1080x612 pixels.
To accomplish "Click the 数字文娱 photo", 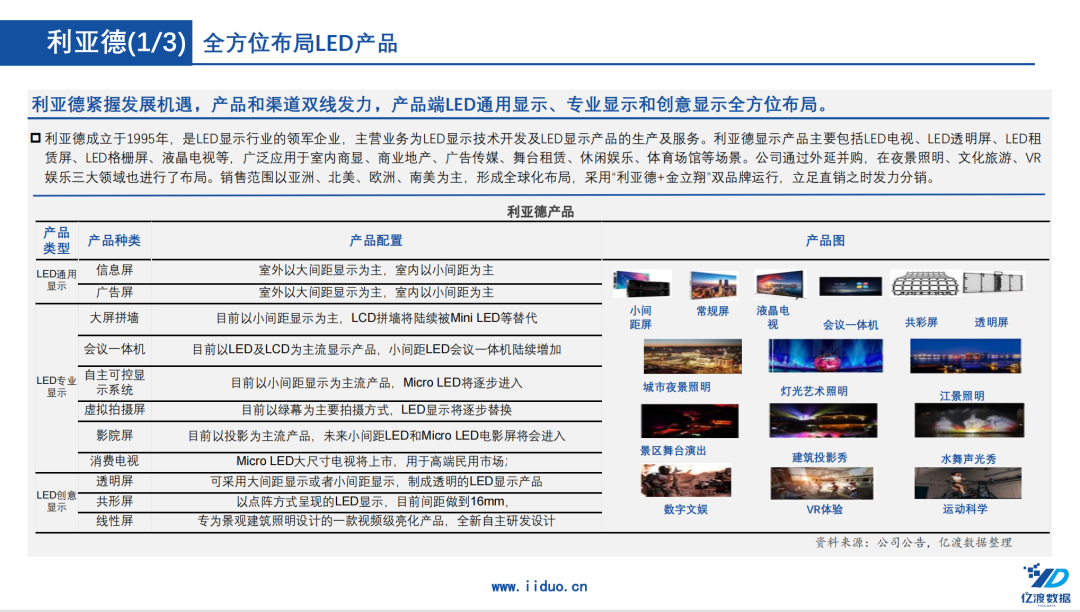I will [685, 481].
